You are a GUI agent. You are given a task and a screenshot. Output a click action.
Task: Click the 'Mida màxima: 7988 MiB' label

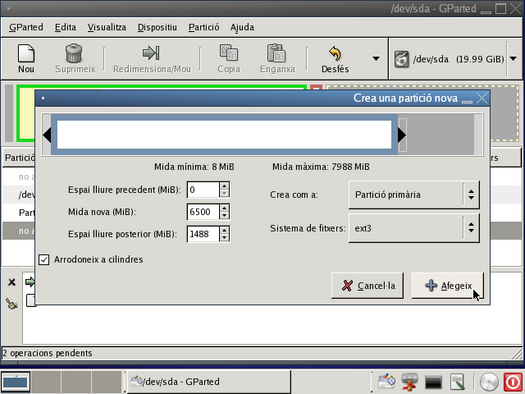point(321,167)
